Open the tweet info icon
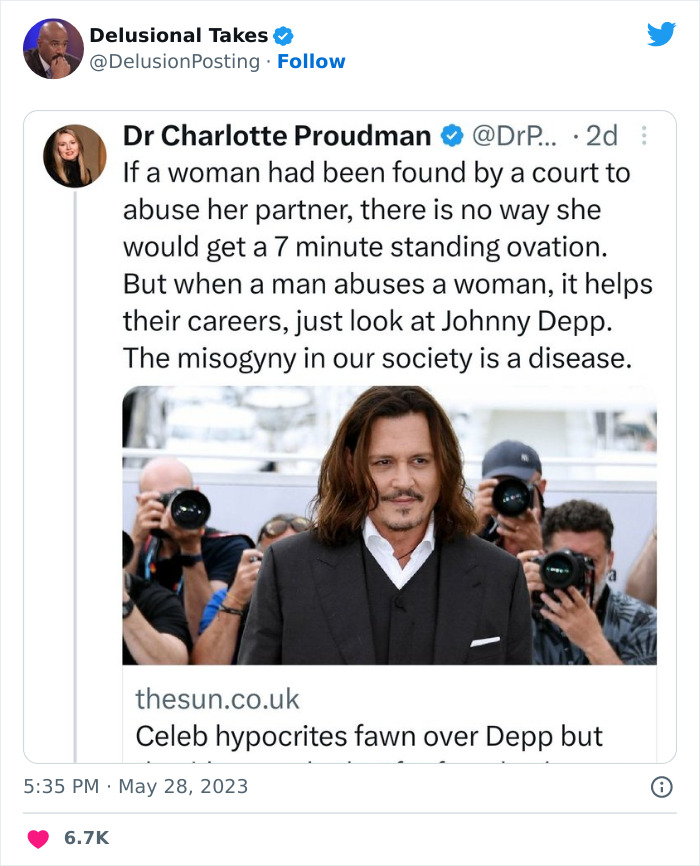This screenshot has height=866, width=700. coord(661,787)
